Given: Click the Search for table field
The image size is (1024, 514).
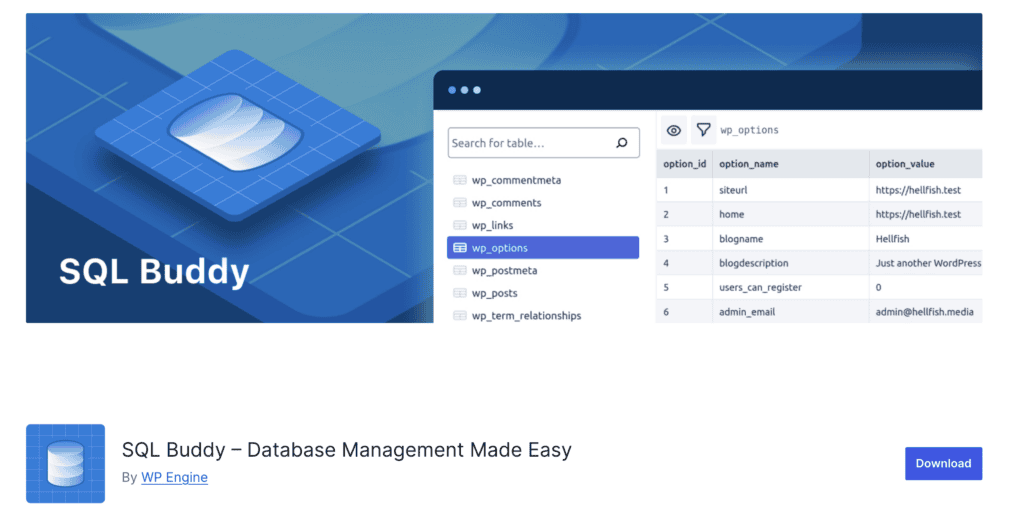Looking at the screenshot, I should tap(543, 143).
